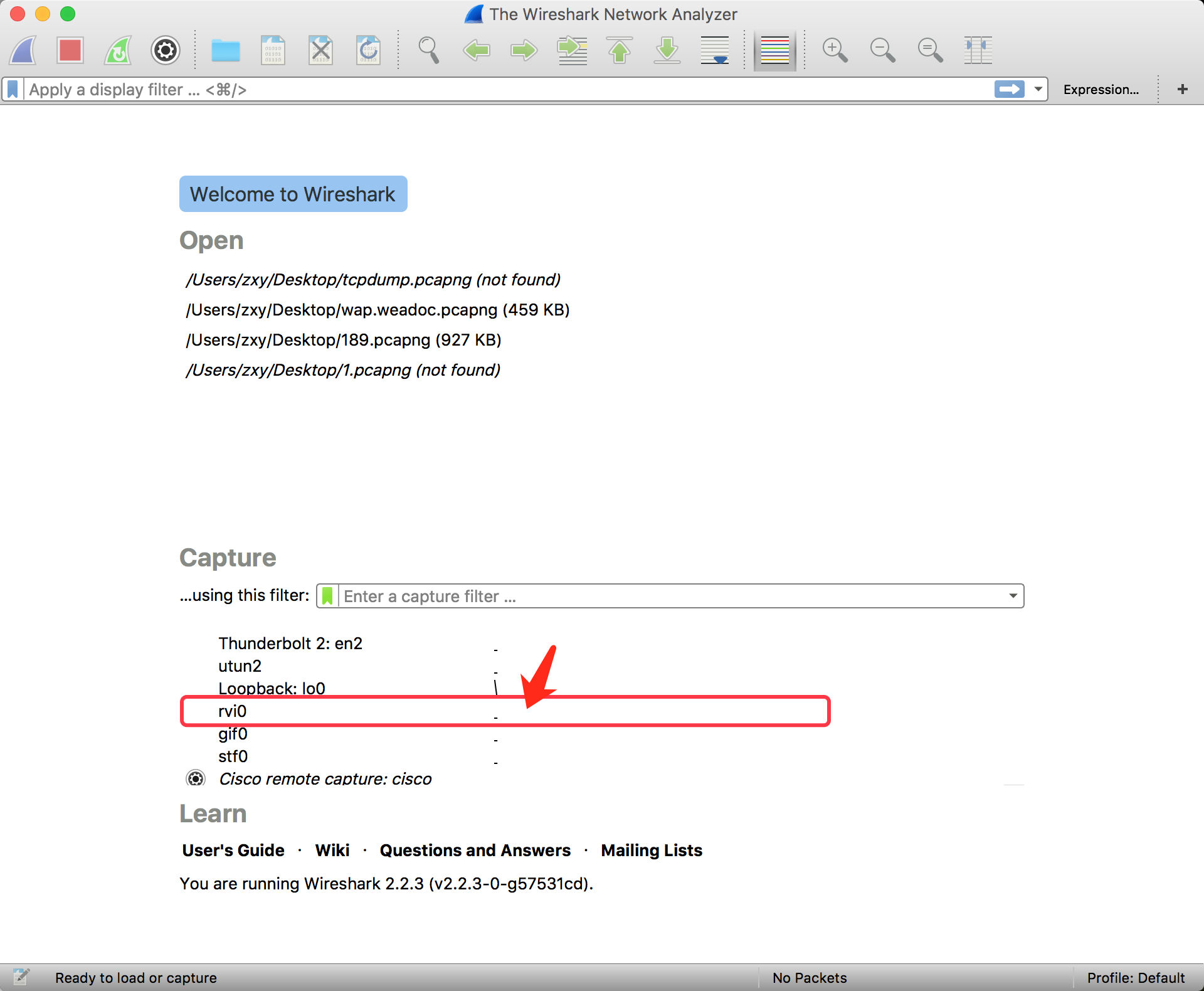Toggle packet colorization rules icon
Viewport: 1204px width, 991px height.
click(x=775, y=50)
